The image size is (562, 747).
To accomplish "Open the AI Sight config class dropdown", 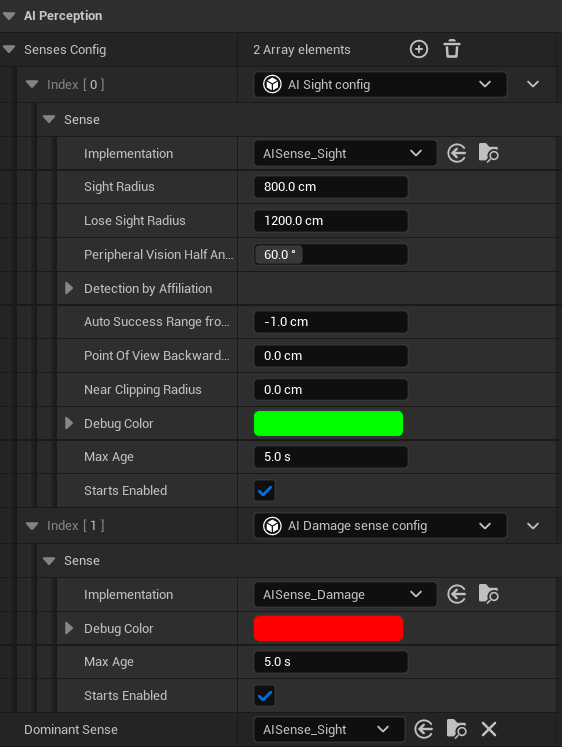I will tap(380, 84).
